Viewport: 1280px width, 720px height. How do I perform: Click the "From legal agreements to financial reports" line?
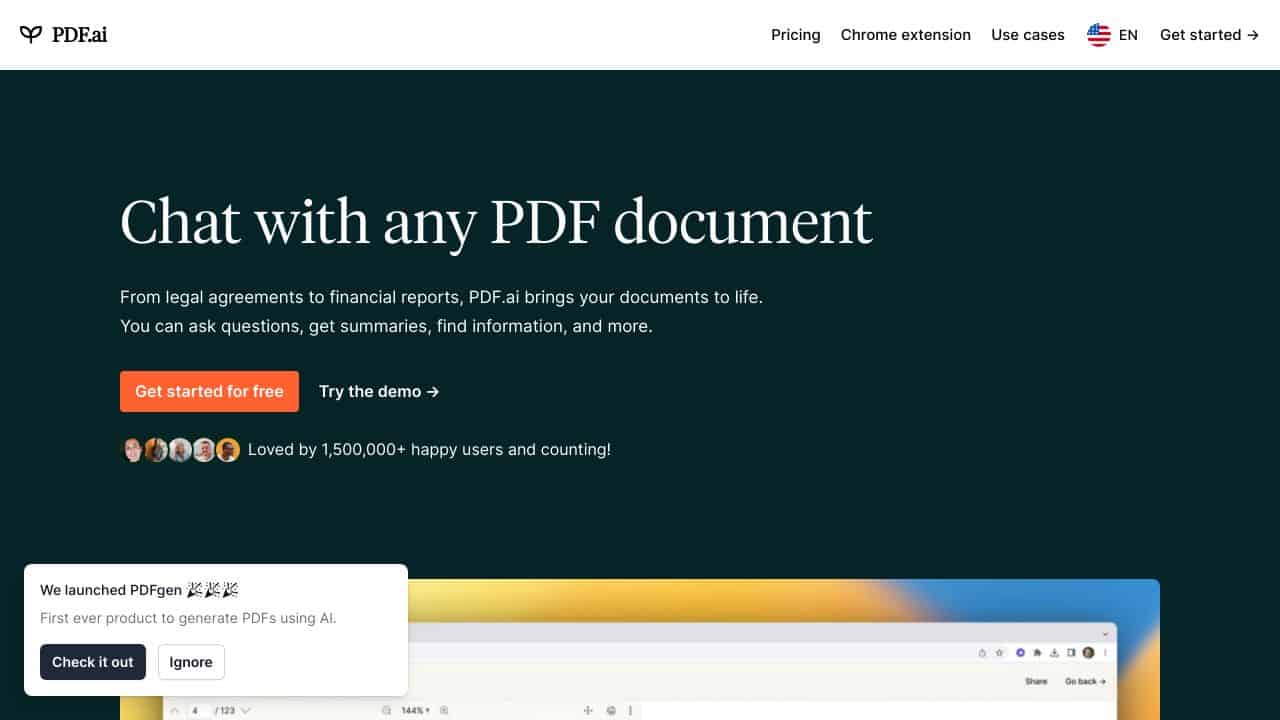tap(441, 297)
